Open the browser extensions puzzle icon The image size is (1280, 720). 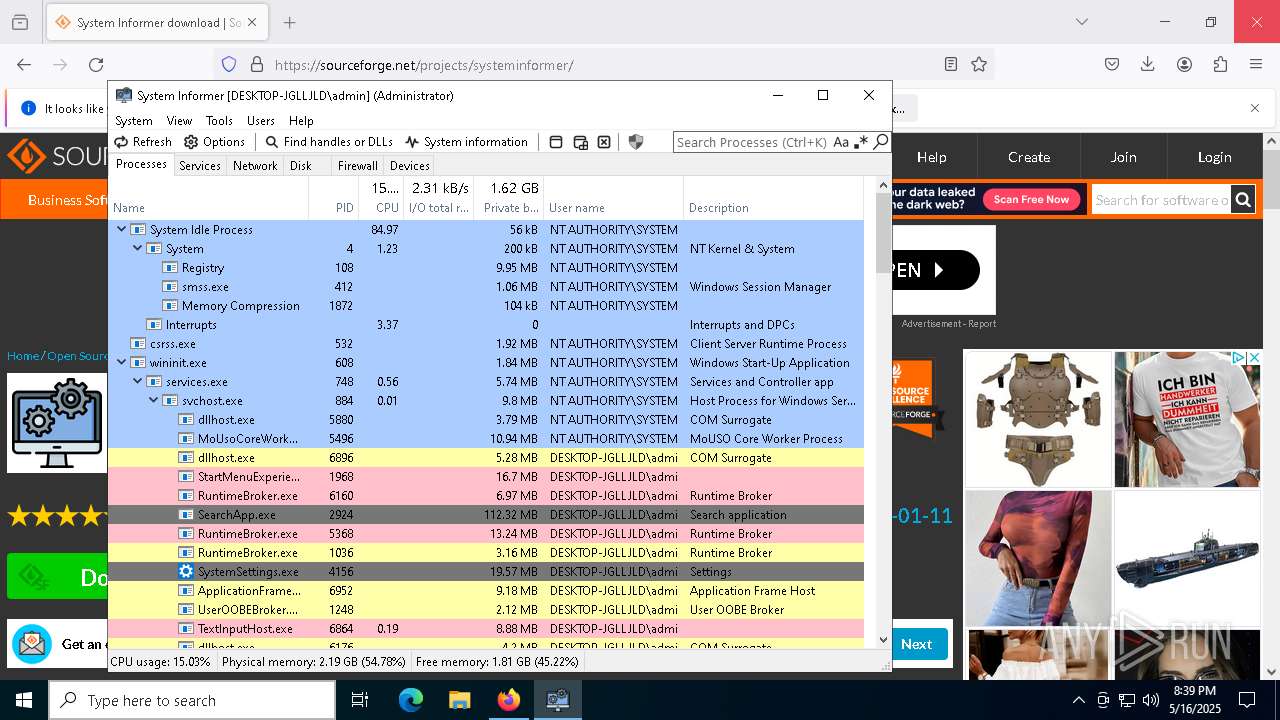[x=1220, y=64]
